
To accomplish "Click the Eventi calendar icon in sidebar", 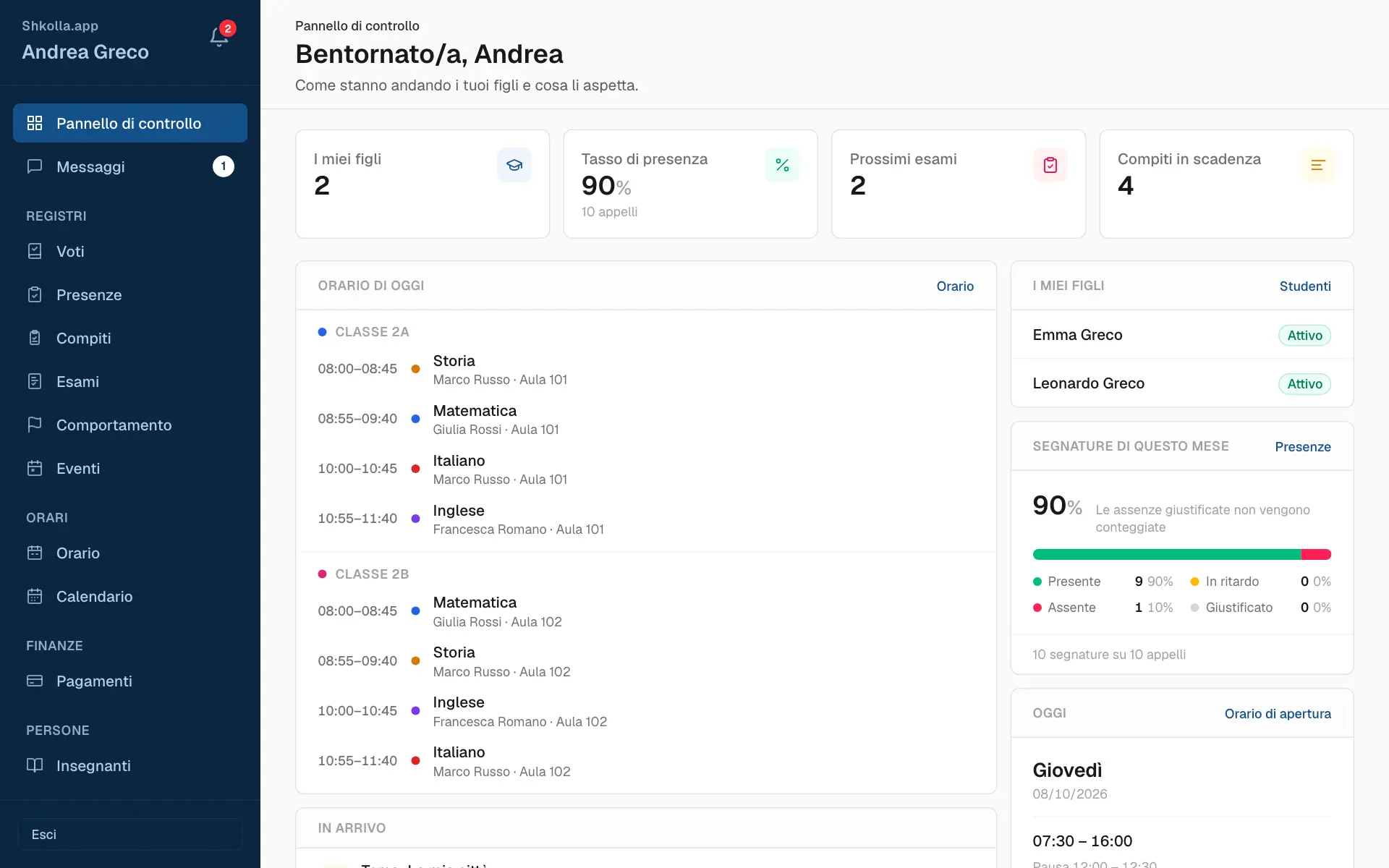I will (35, 468).
